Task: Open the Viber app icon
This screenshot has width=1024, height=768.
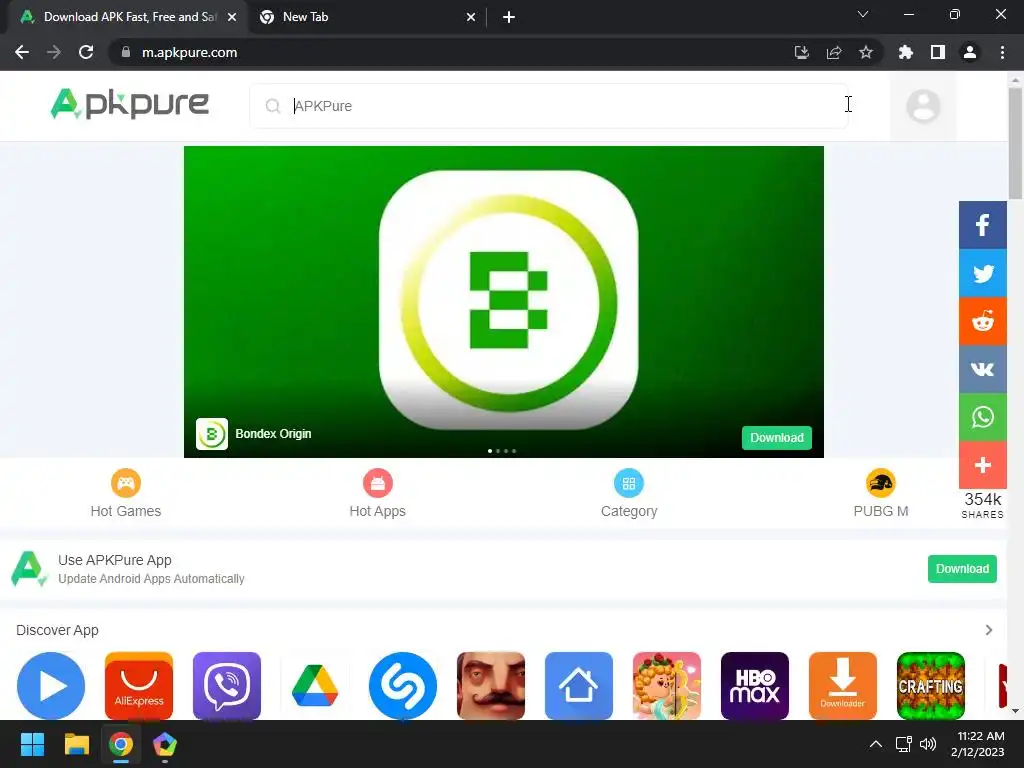Action: pyautogui.click(x=227, y=686)
